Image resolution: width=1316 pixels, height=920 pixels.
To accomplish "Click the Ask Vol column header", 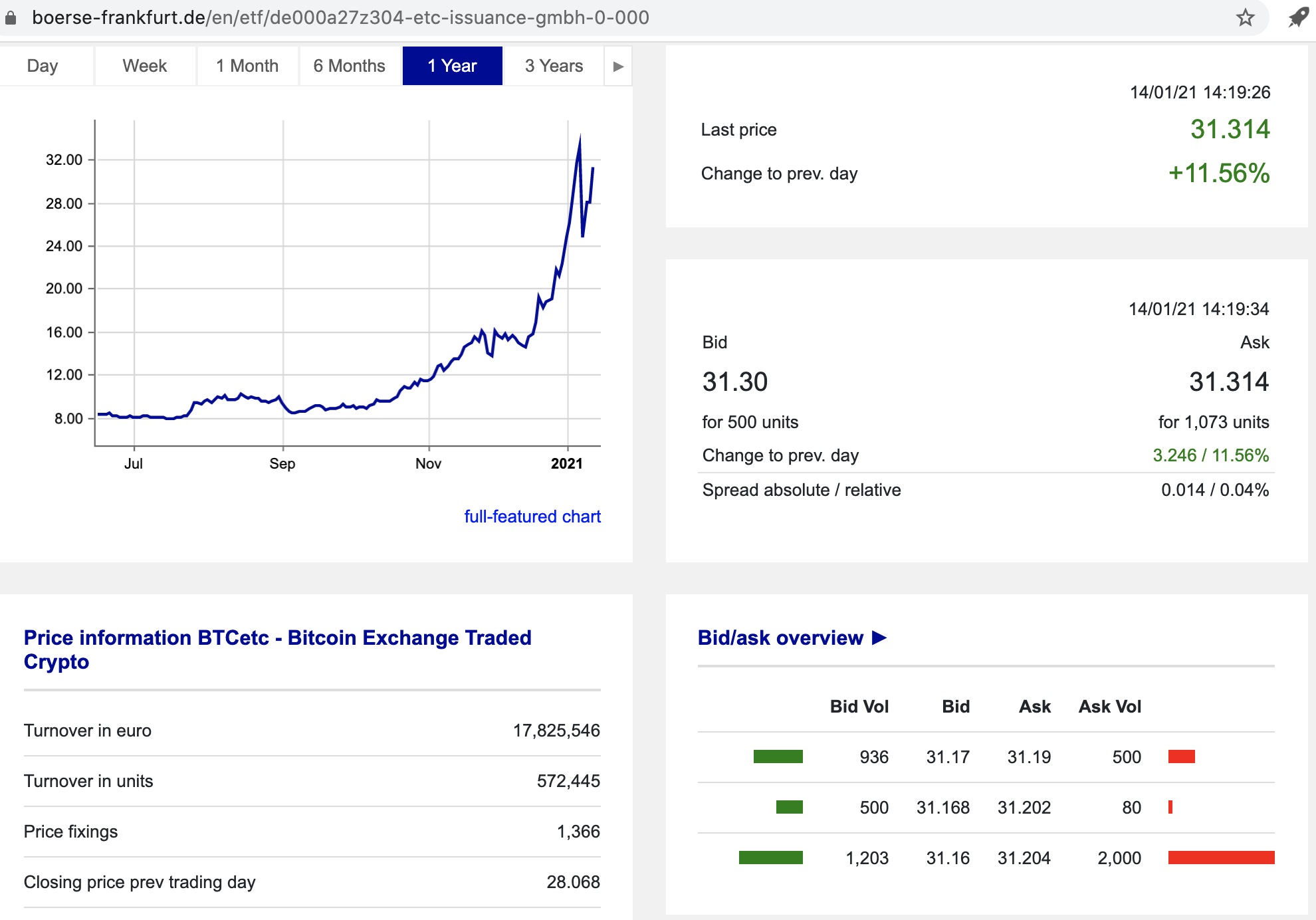I will (1110, 707).
